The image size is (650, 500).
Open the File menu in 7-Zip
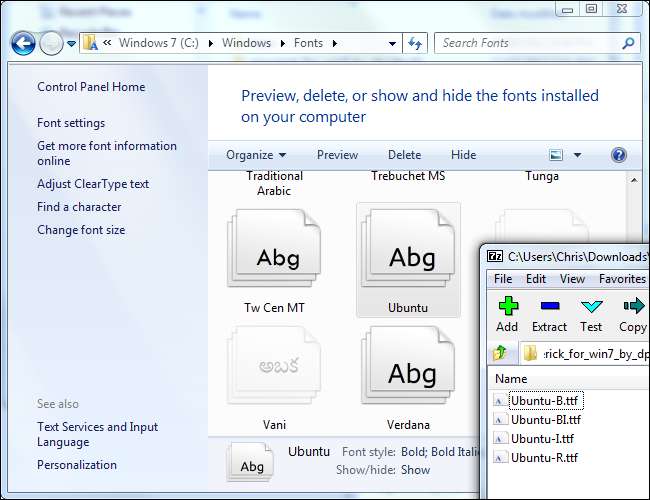503,279
